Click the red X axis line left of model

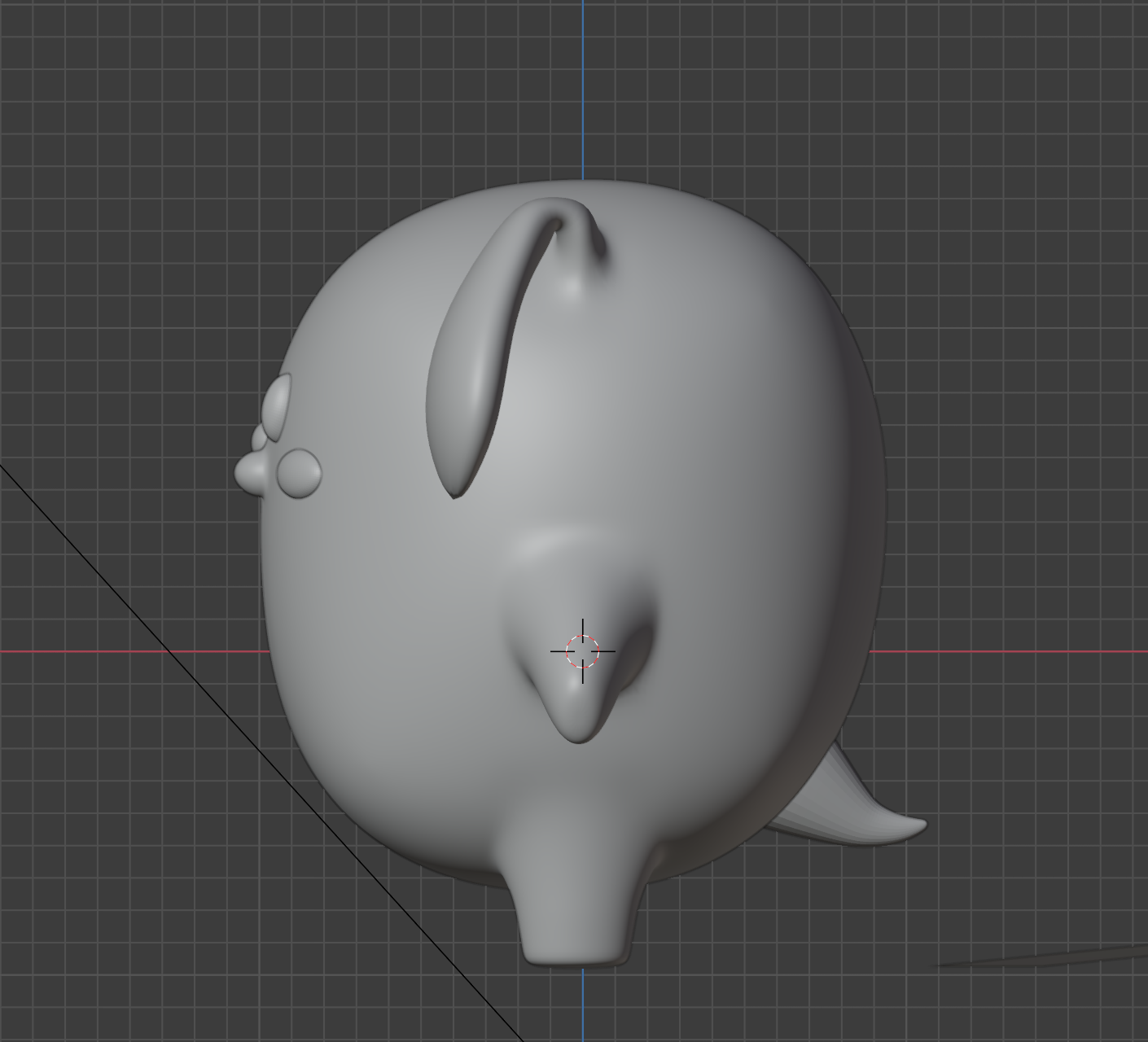122,651
